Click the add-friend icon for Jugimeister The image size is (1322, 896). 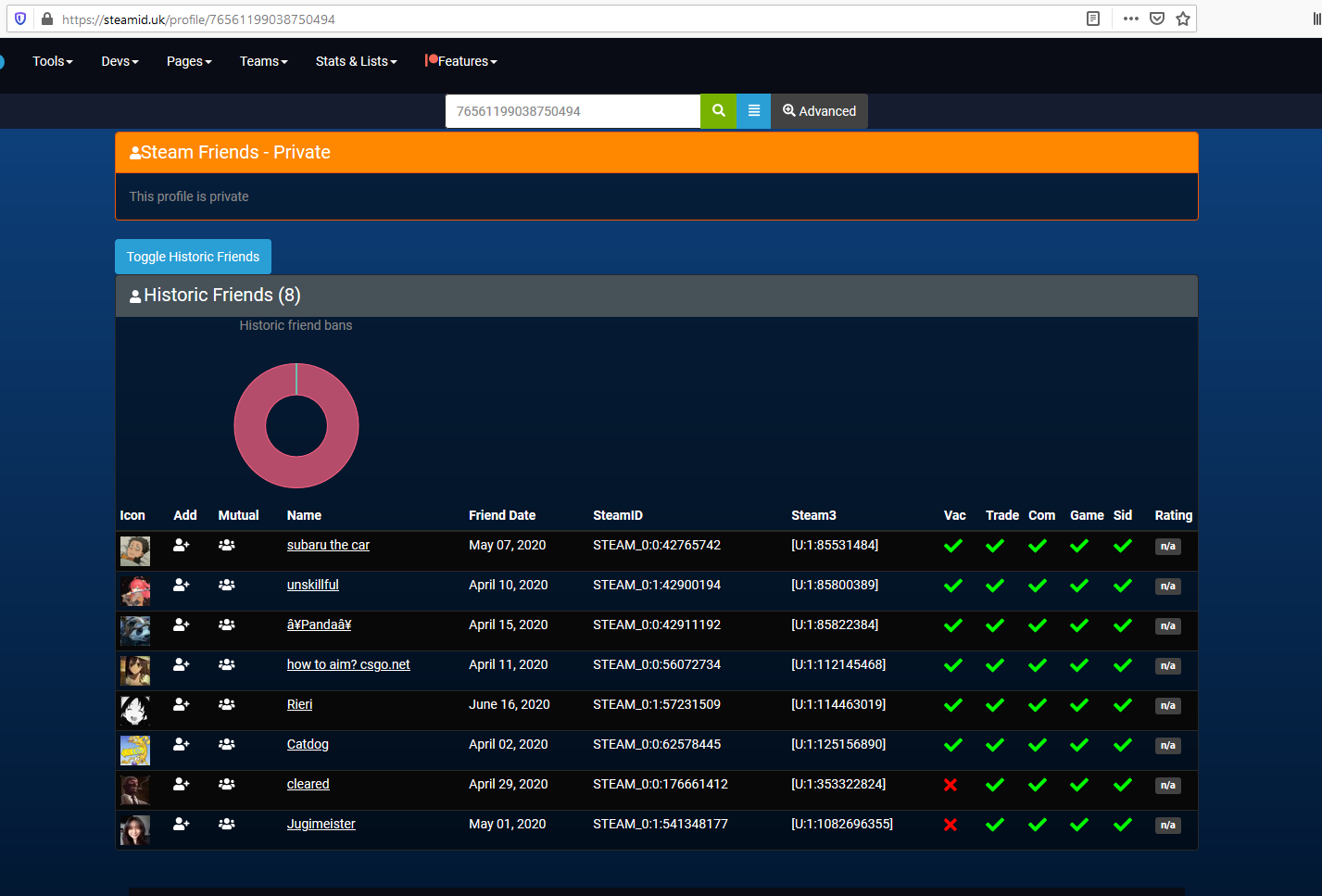(x=182, y=824)
